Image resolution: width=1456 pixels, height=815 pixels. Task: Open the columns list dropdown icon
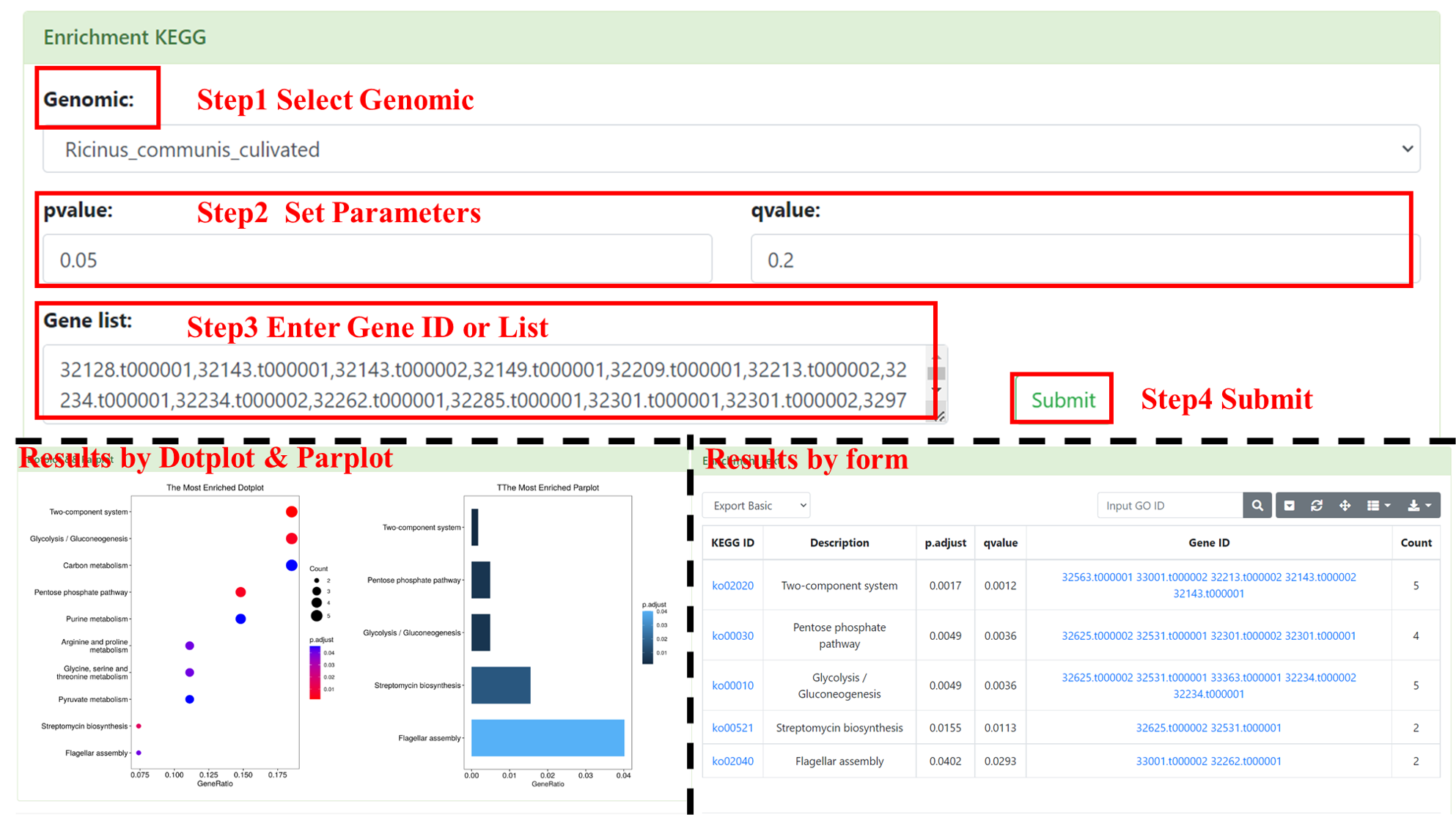tap(1378, 506)
